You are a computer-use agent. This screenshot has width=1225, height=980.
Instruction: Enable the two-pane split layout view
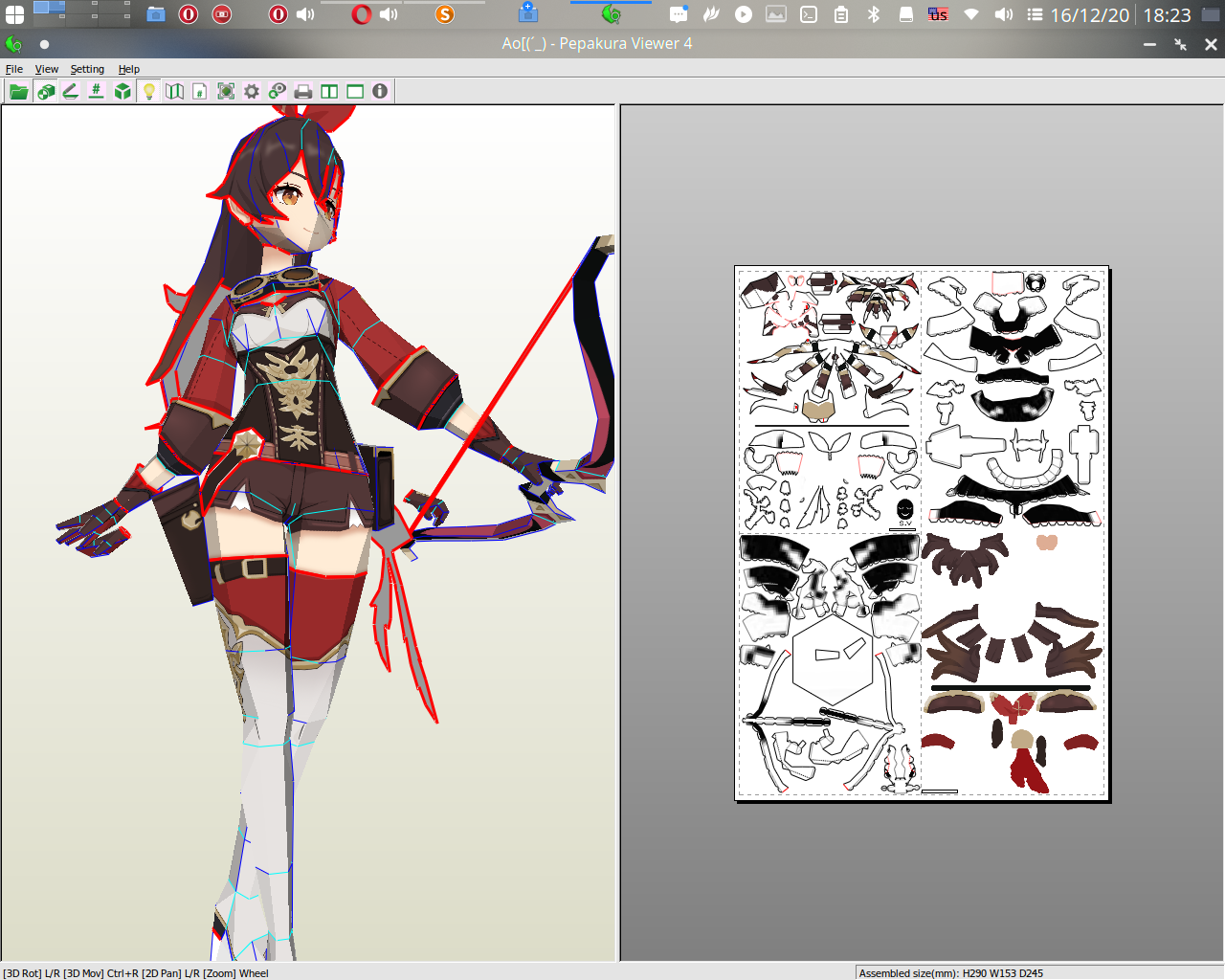[328, 91]
